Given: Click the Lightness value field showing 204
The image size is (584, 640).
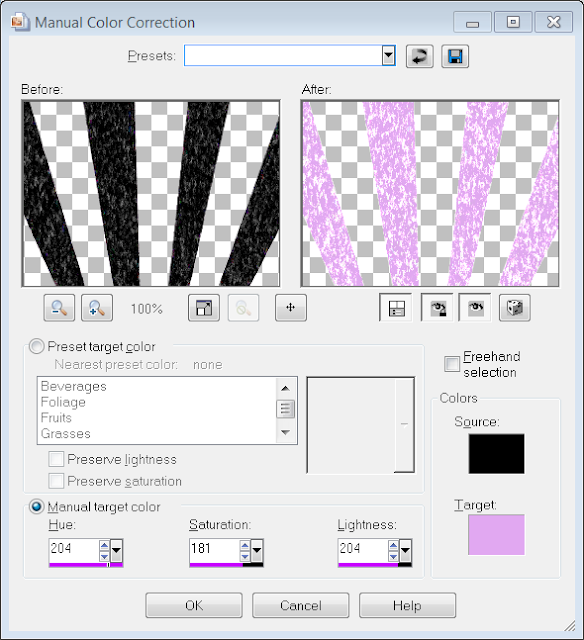Looking at the screenshot, I should click(363, 549).
